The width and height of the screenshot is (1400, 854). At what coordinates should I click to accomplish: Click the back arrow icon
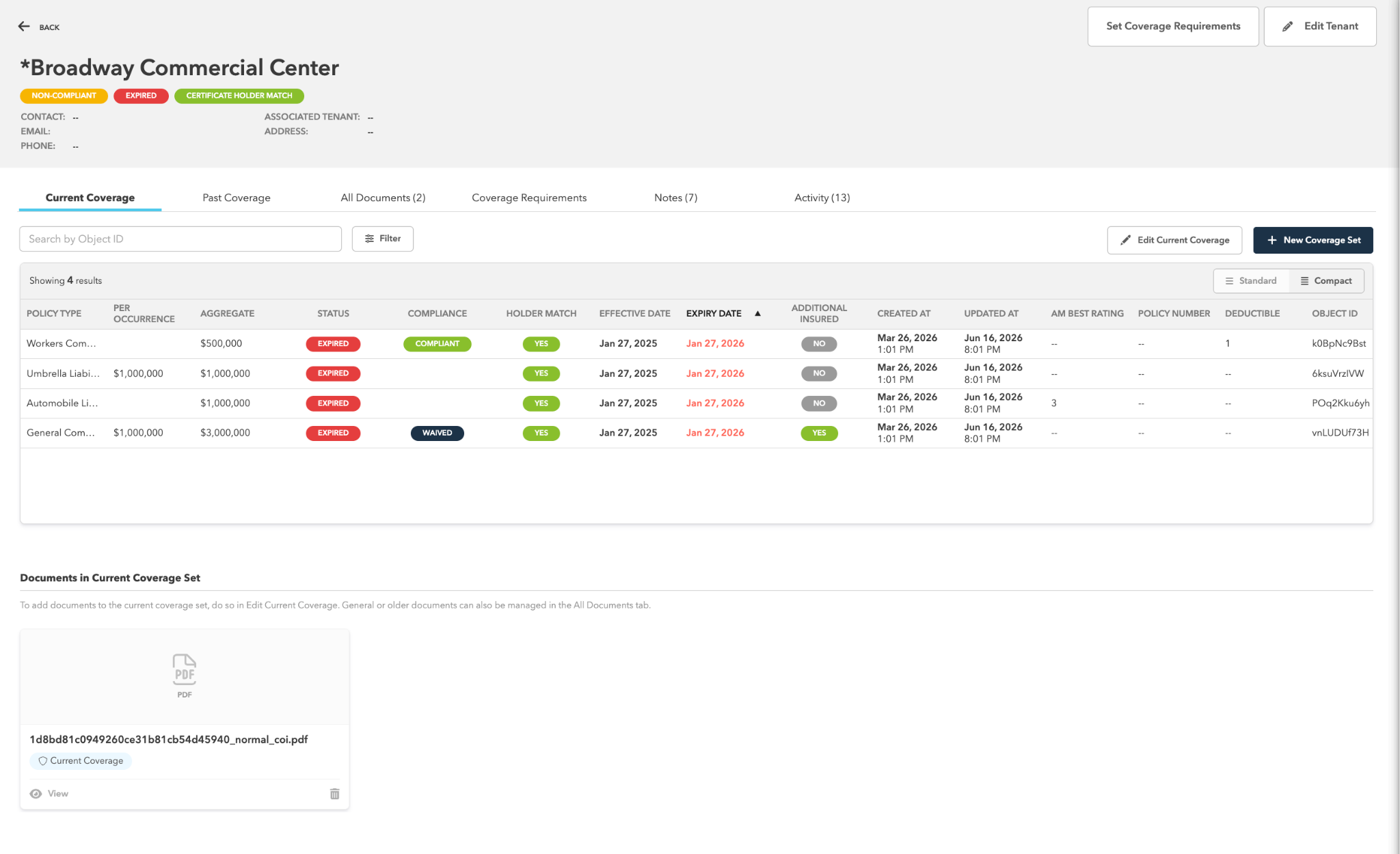24,27
